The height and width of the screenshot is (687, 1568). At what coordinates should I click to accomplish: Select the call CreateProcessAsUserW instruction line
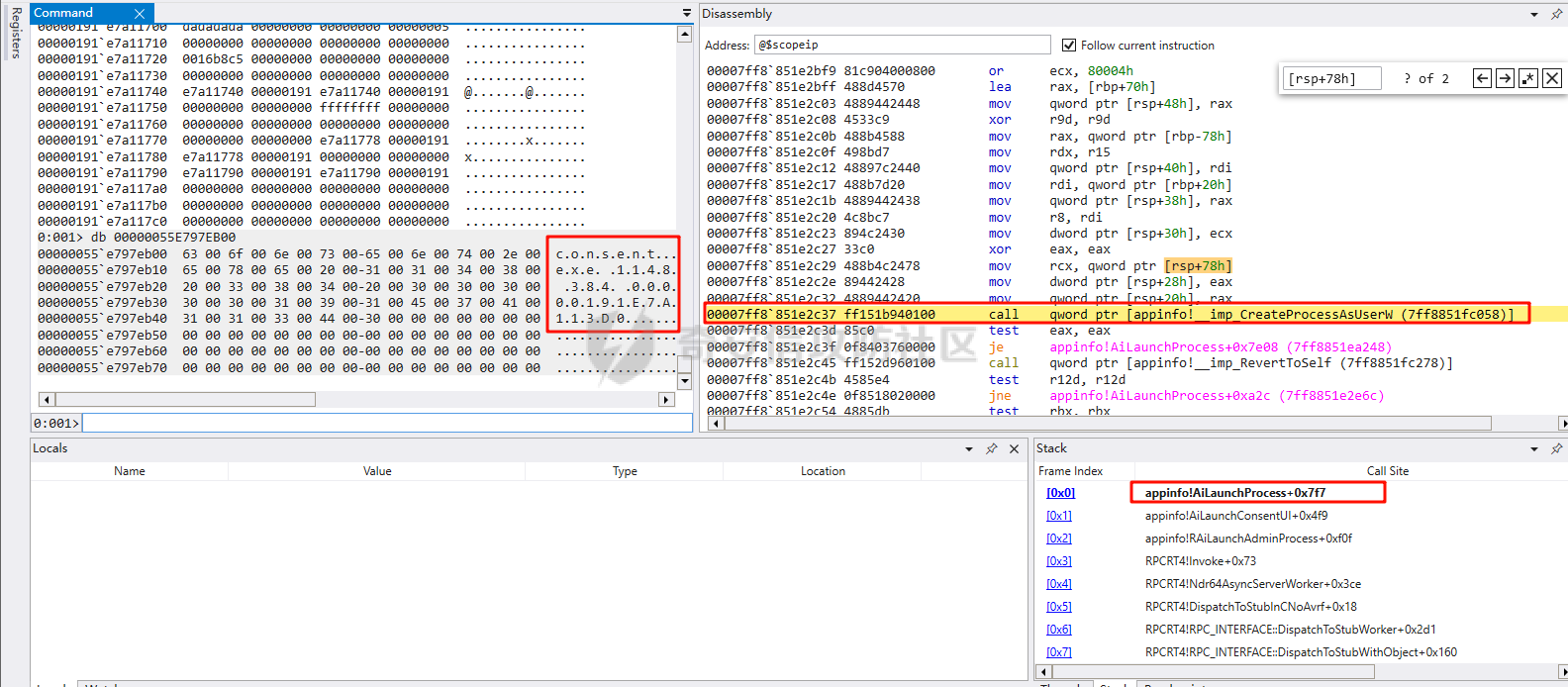[x=1110, y=315]
